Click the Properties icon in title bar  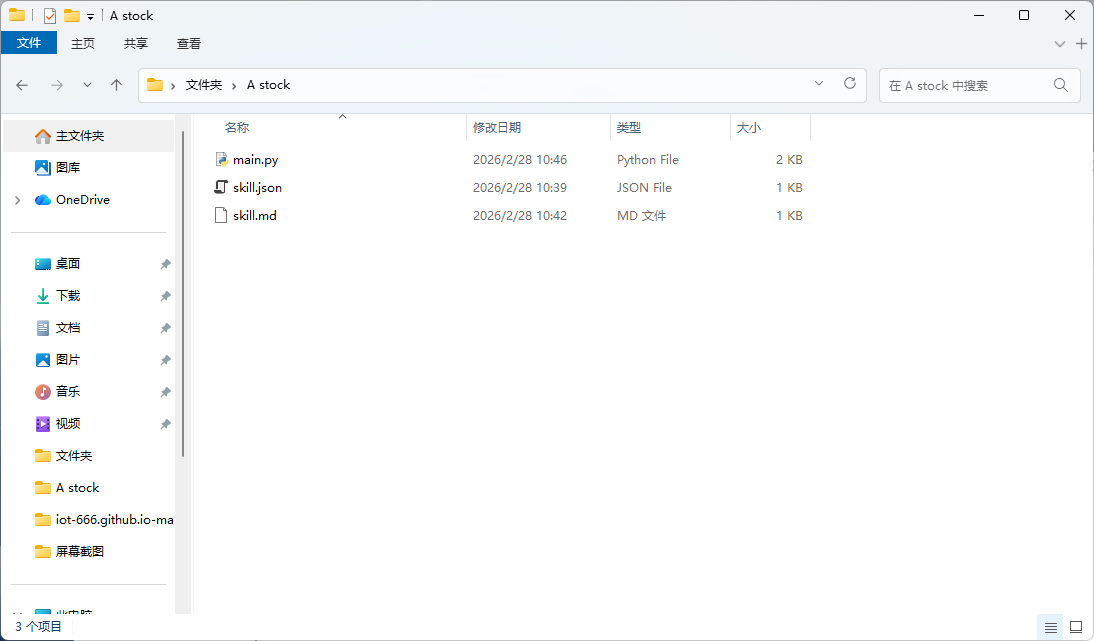[x=50, y=15]
